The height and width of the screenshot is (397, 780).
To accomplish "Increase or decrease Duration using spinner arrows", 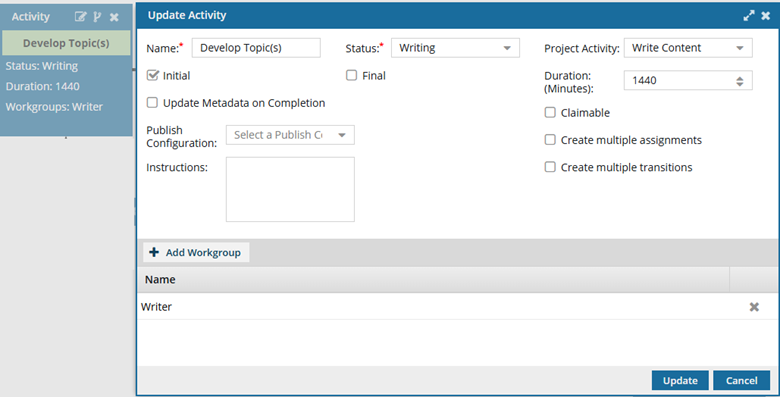I will point(740,81).
